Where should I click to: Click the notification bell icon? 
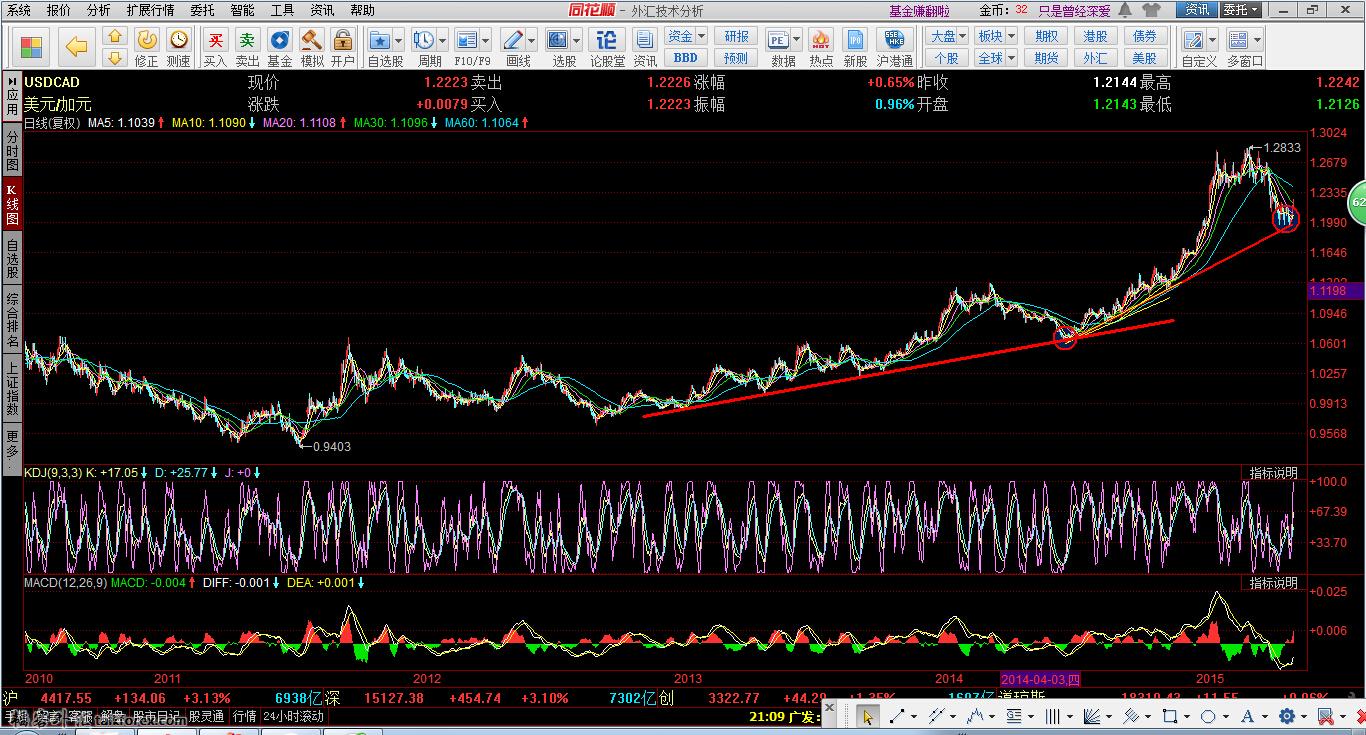1125,10
